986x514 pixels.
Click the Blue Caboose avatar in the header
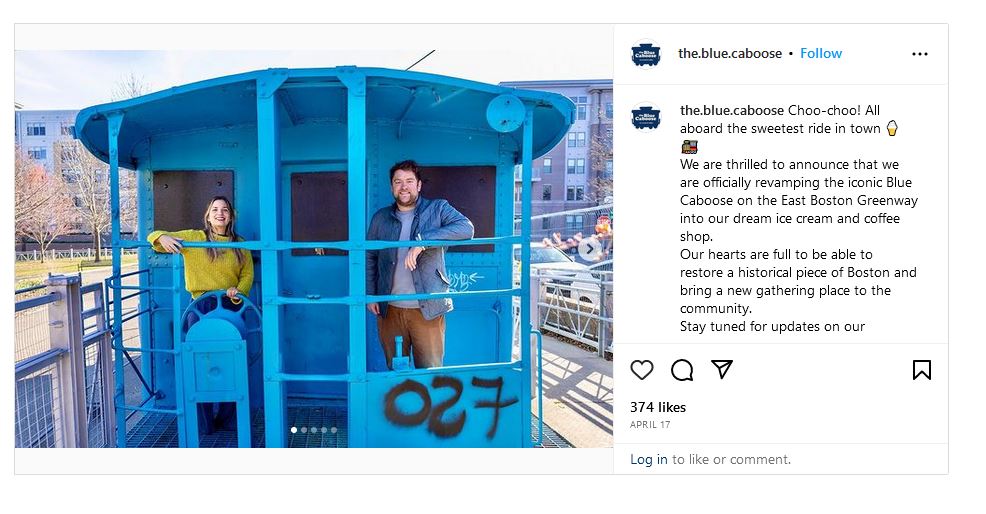pyautogui.click(x=646, y=54)
